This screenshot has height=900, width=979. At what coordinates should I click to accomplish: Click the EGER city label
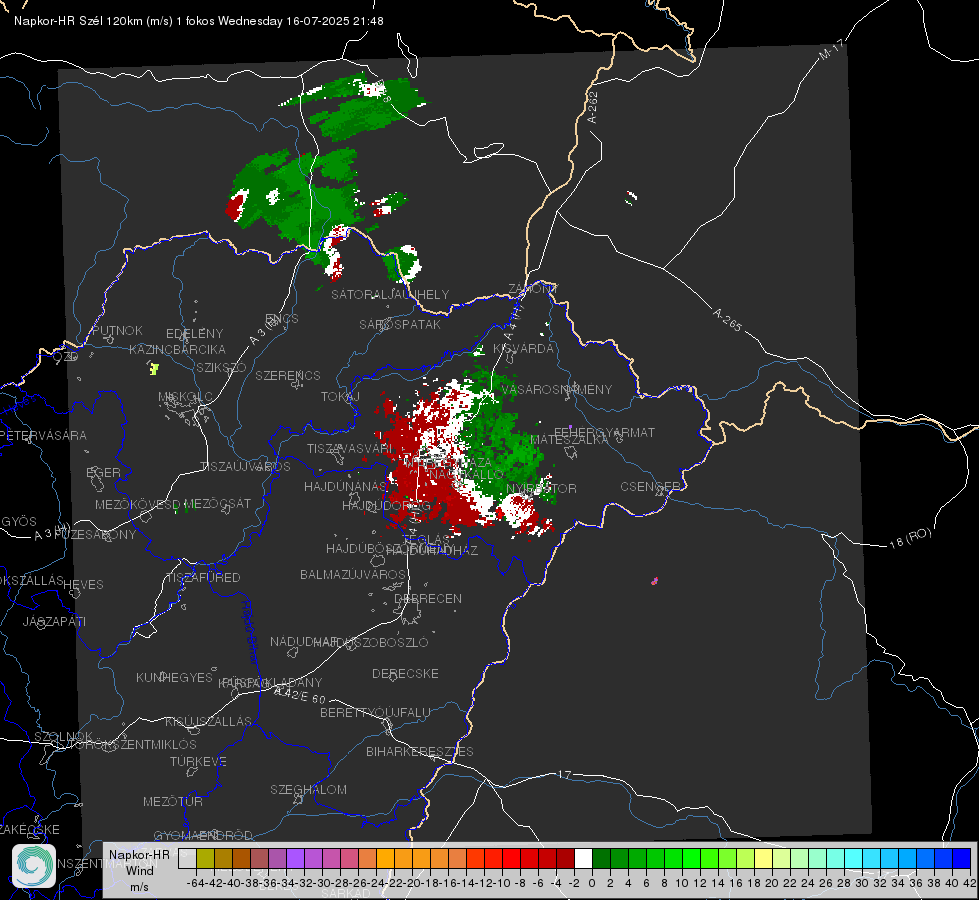[x=103, y=472]
